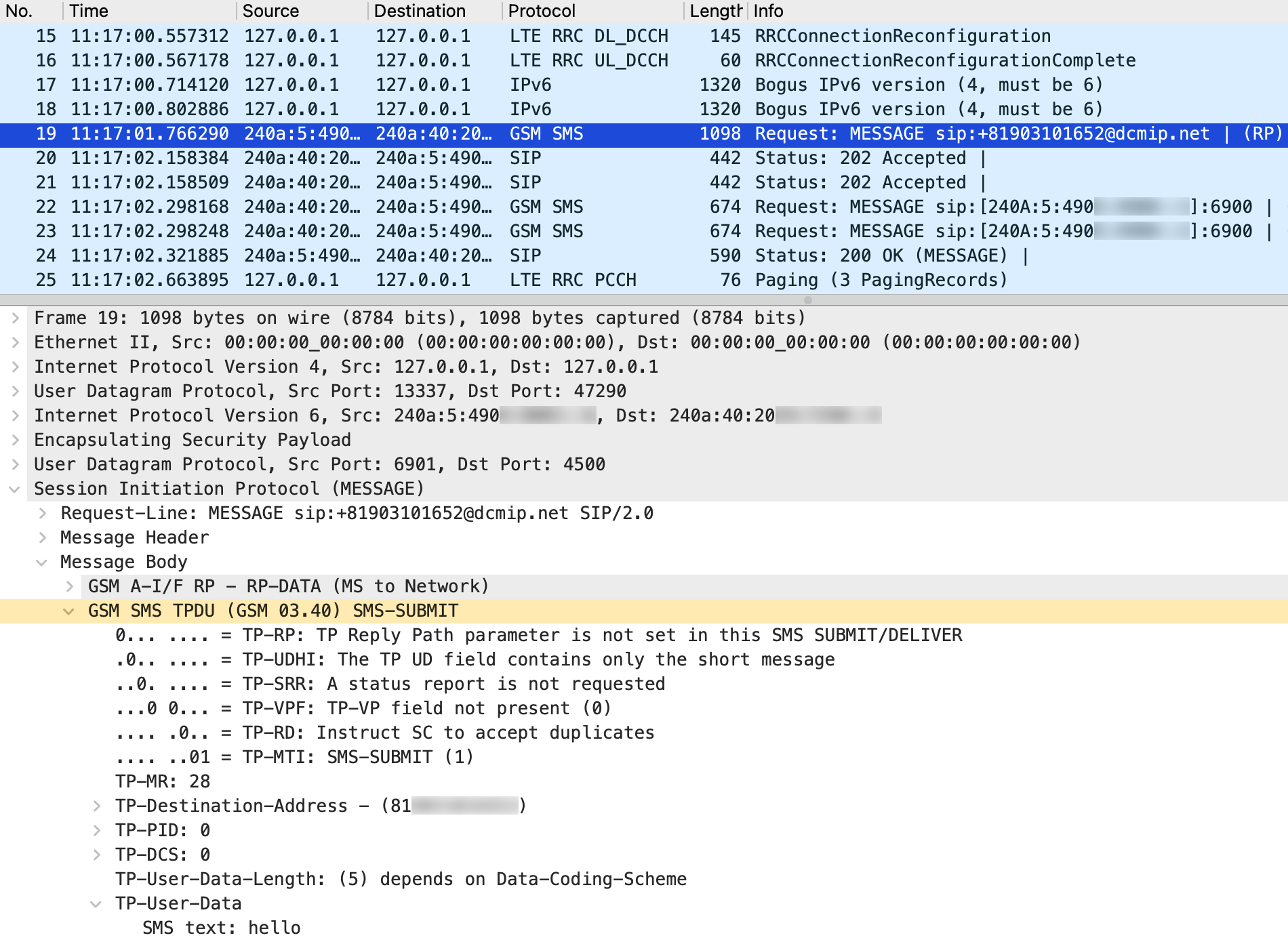Expand the Ethernet II details
Image resolution: width=1288 pixels, height=942 pixels.
tap(15, 342)
